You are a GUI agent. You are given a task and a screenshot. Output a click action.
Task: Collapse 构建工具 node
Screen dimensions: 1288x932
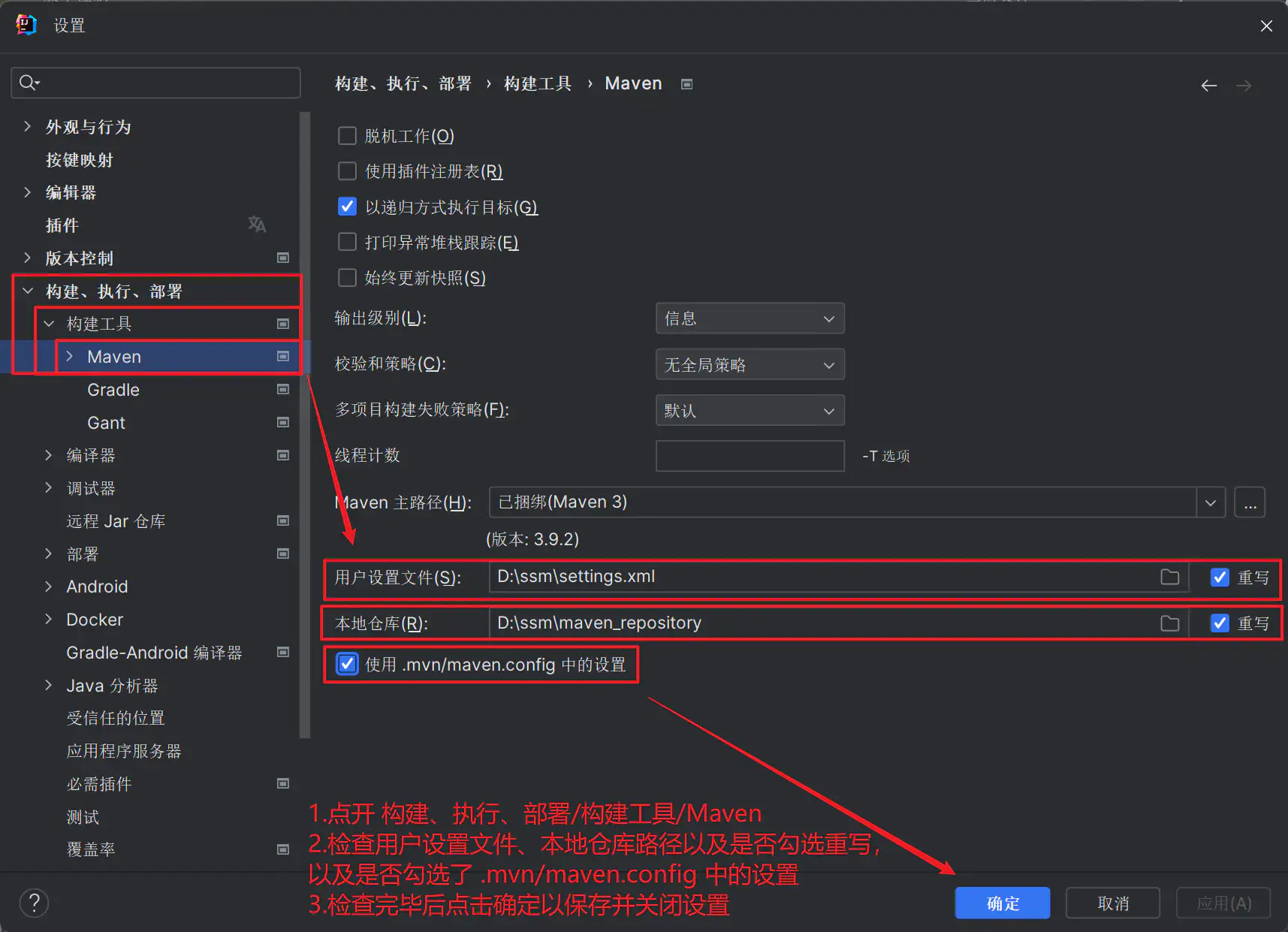tap(49, 324)
